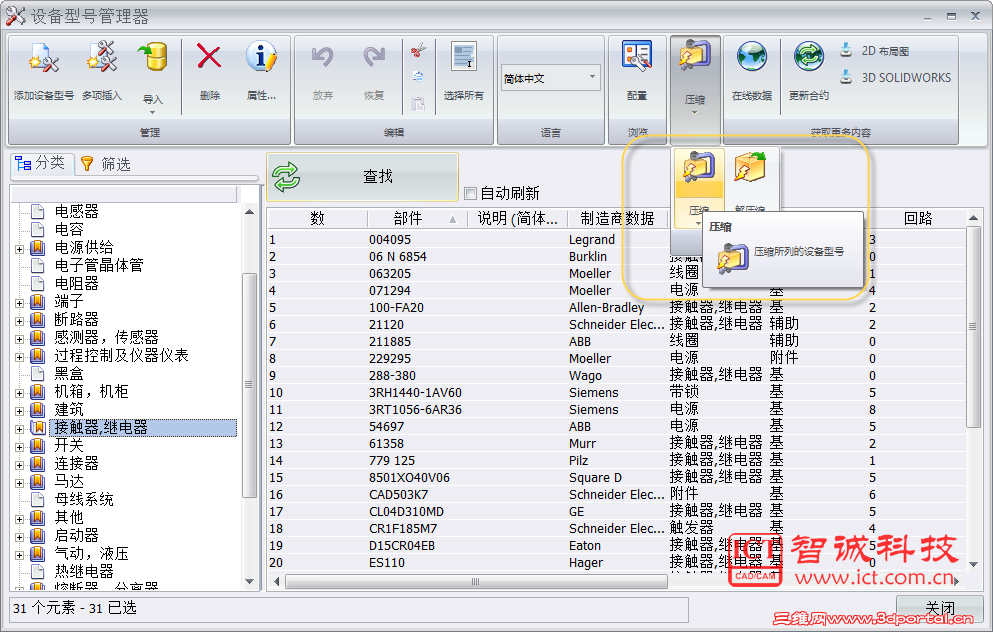The width and height of the screenshot is (993, 632).
Task: Expand the 过程控制及仪器仪表 node
Action: click(20, 357)
